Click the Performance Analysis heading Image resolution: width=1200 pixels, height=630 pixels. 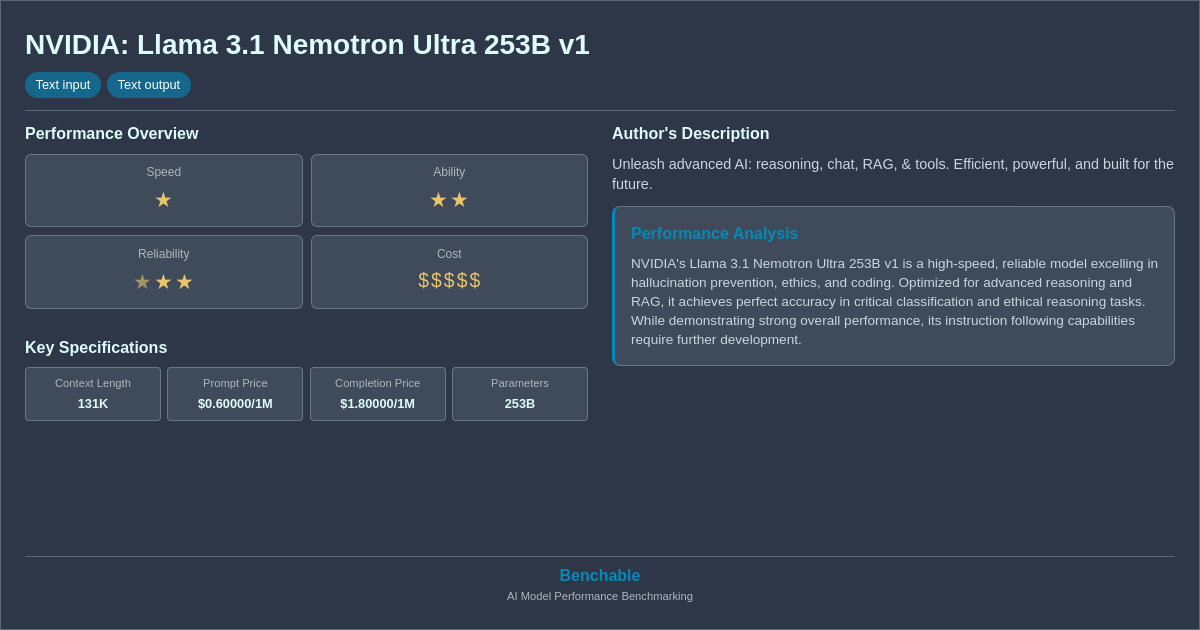click(715, 233)
